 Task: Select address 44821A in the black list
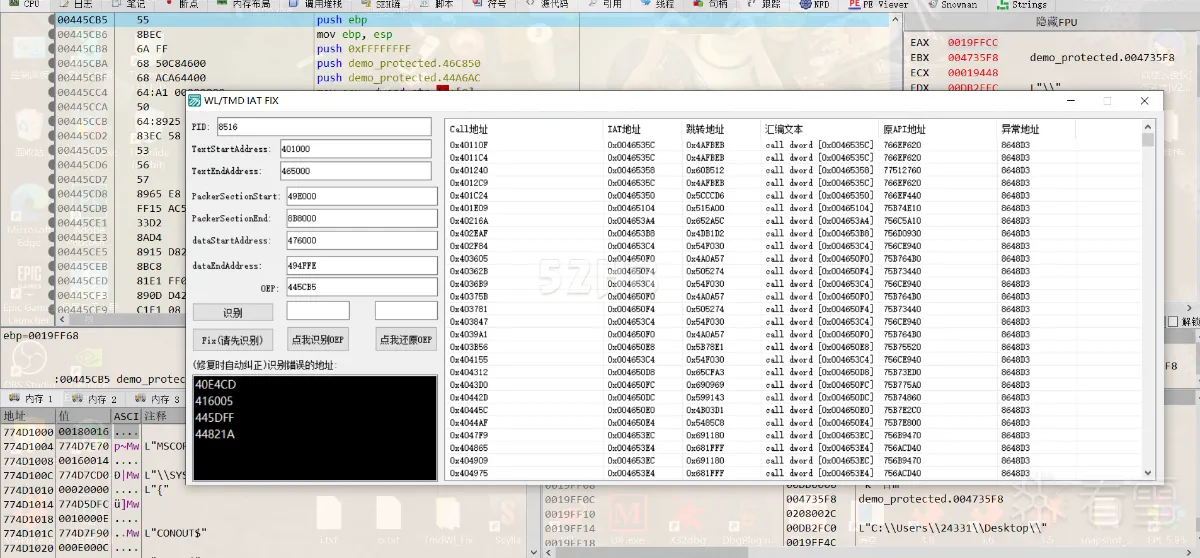[x=216, y=433]
